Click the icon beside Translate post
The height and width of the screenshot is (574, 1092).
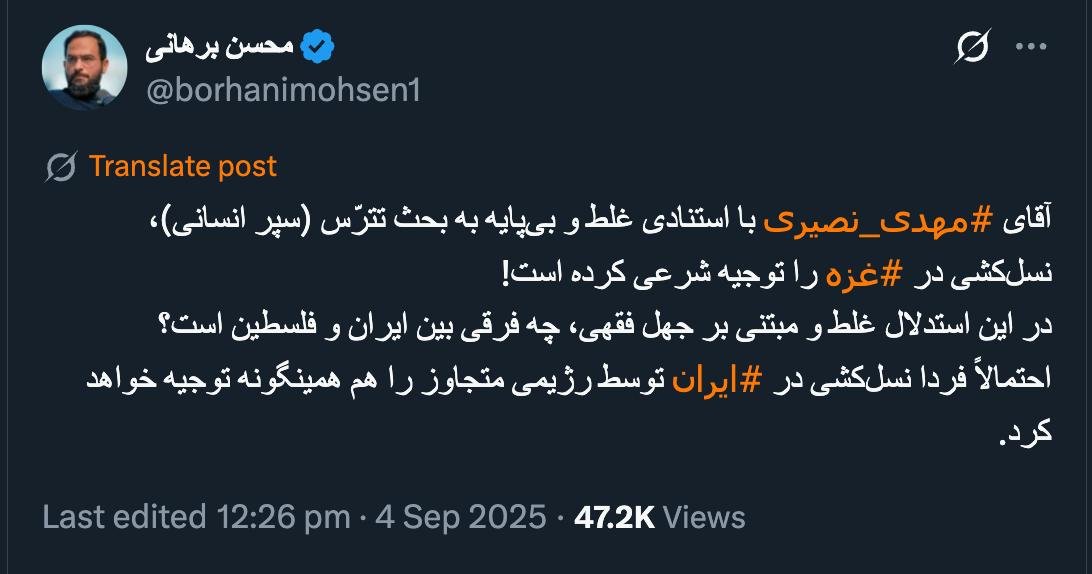(x=62, y=166)
